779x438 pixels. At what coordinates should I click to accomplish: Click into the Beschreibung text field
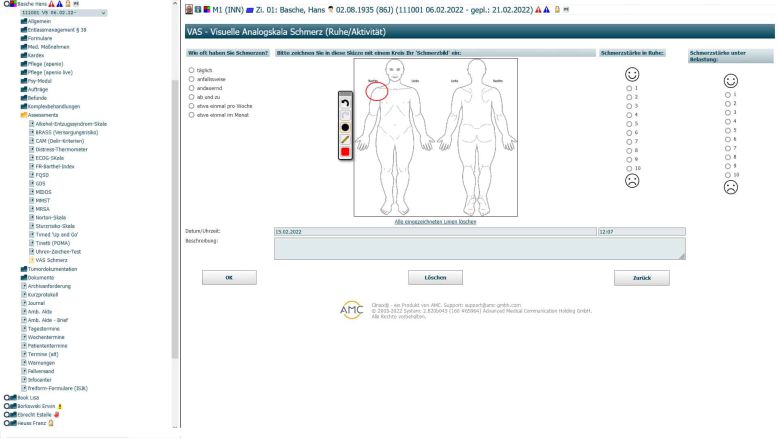coord(479,248)
